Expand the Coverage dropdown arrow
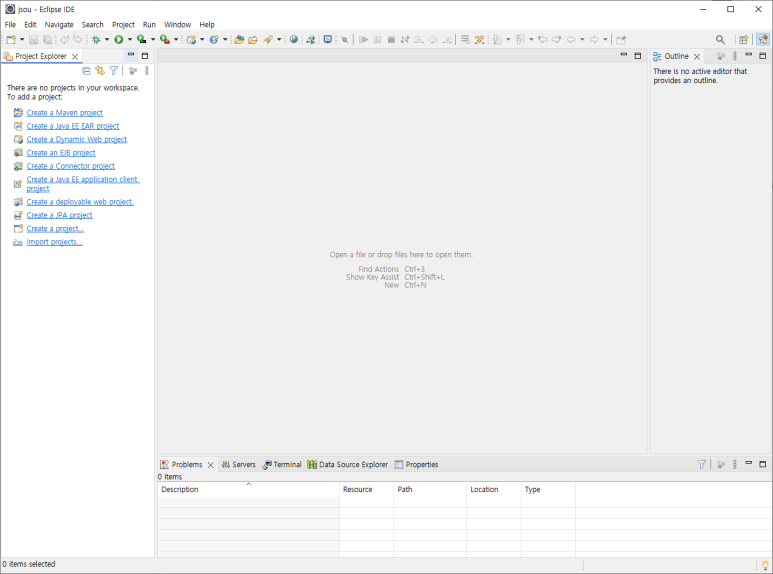The image size is (773, 574). [153, 39]
